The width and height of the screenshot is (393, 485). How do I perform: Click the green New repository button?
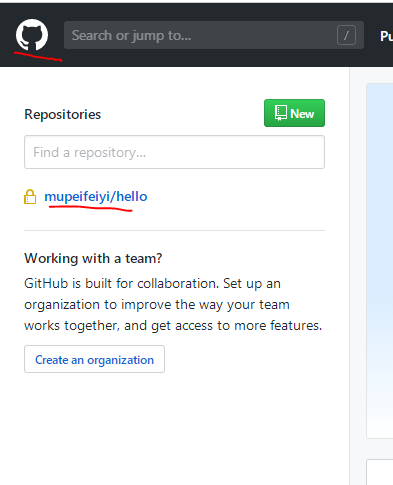pos(294,113)
